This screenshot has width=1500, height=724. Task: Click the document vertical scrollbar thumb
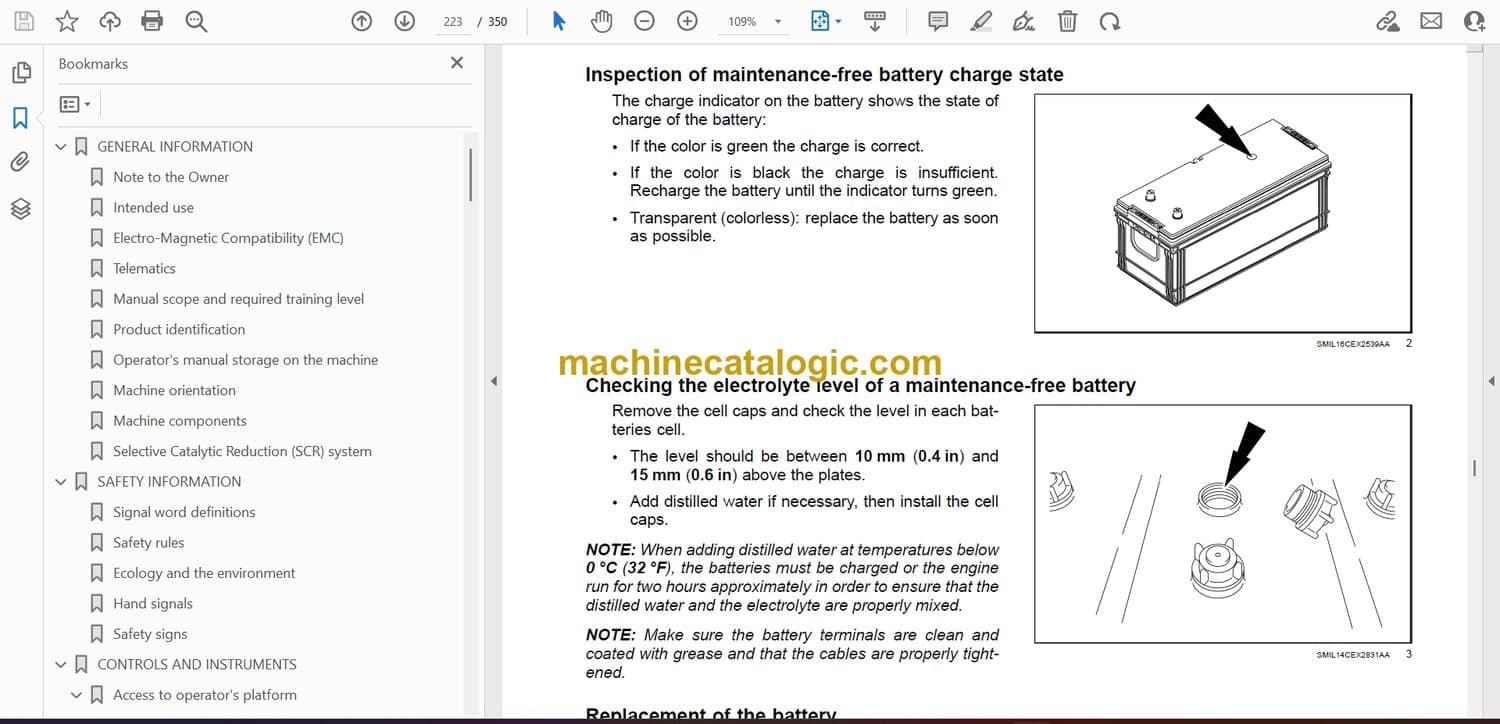(1474, 468)
